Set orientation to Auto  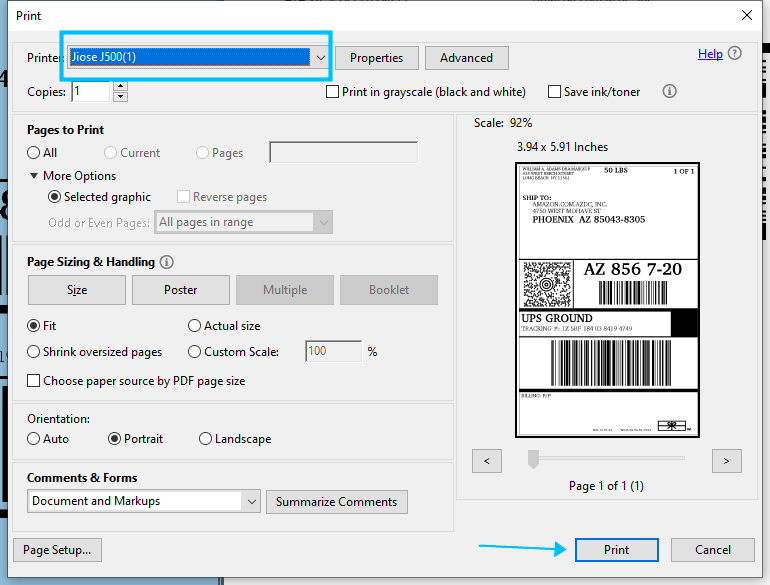click(33, 439)
